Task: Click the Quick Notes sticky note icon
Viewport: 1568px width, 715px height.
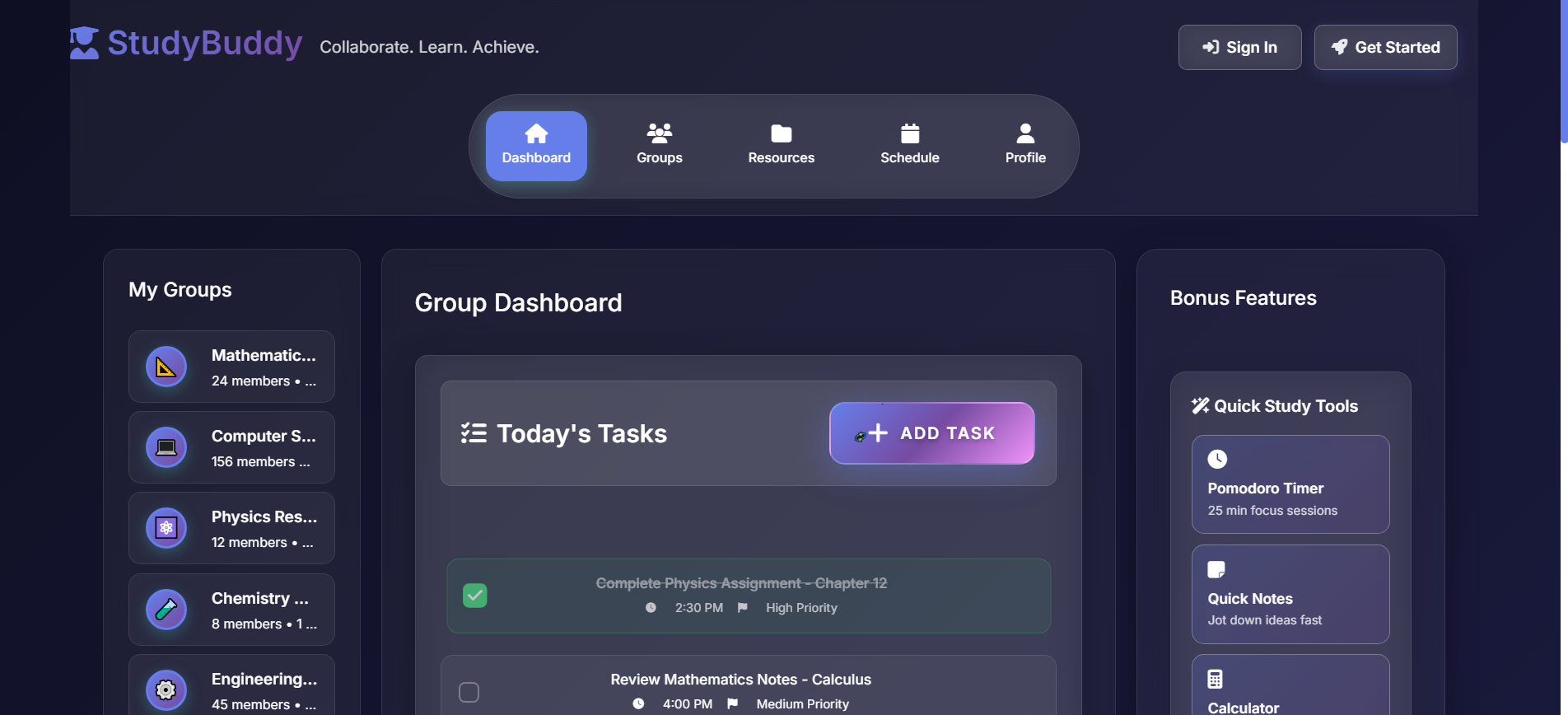Action: (x=1216, y=569)
